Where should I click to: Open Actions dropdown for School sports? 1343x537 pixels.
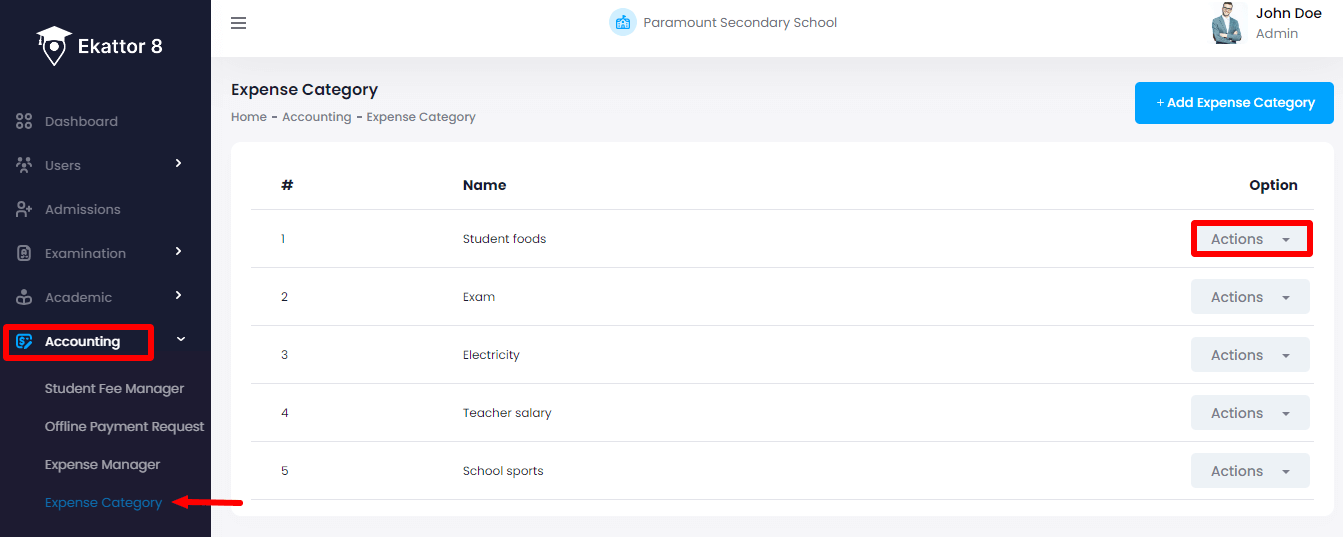click(x=1250, y=471)
